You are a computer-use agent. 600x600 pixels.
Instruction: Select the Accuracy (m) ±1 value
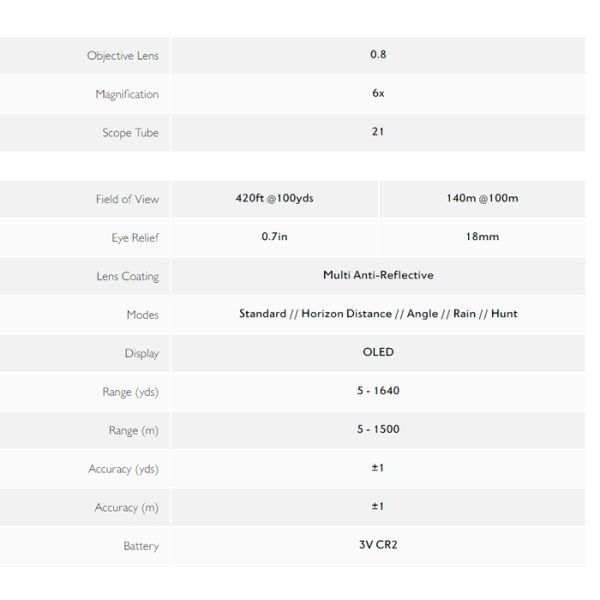(378, 506)
